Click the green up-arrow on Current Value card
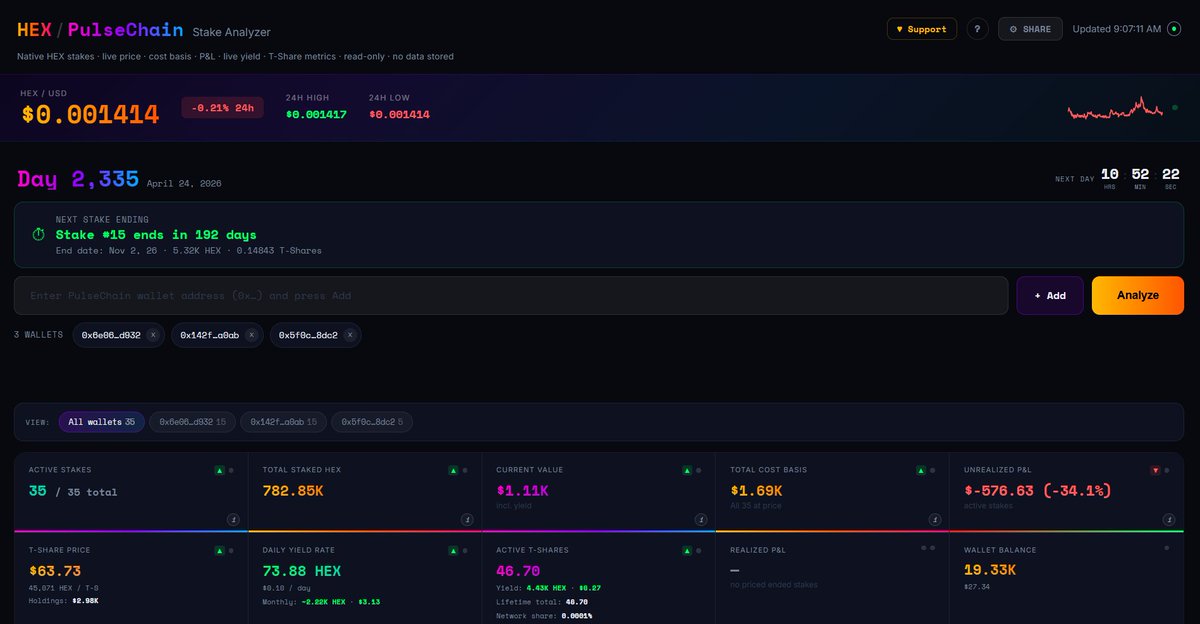The height and width of the screenshot is (624, 1200). point(687,470)
